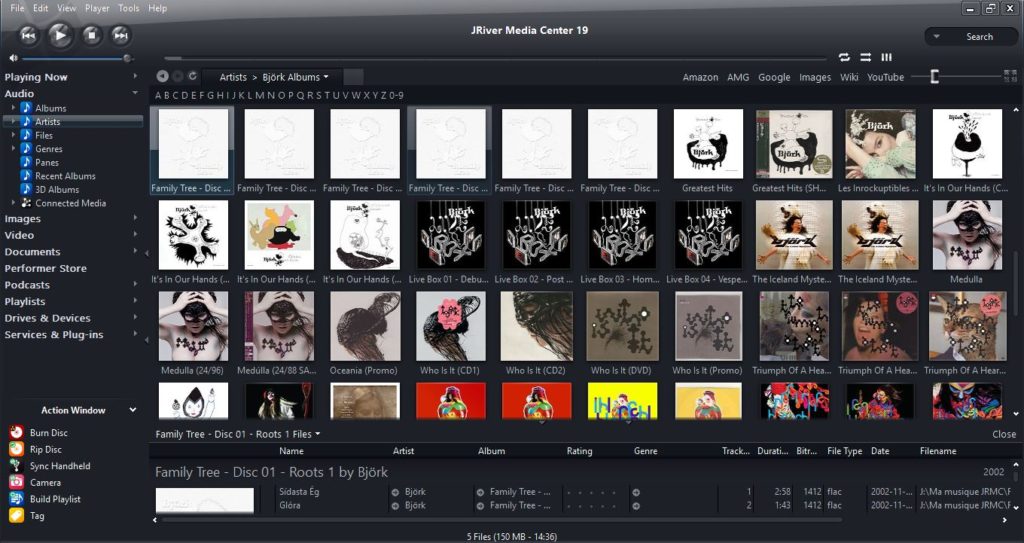Click the thumbnail view options icon

(1010, 76)
